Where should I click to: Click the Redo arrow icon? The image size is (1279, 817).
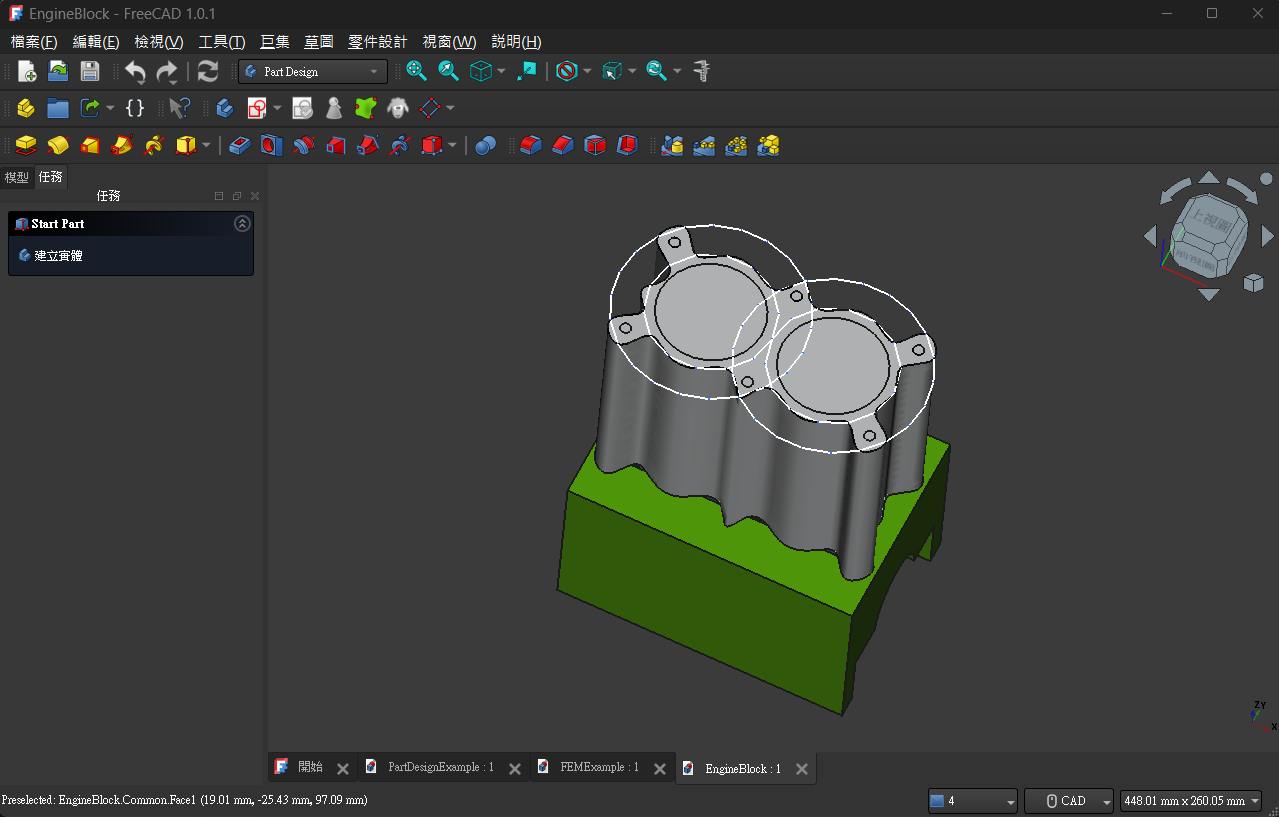[x=167, y=71]
